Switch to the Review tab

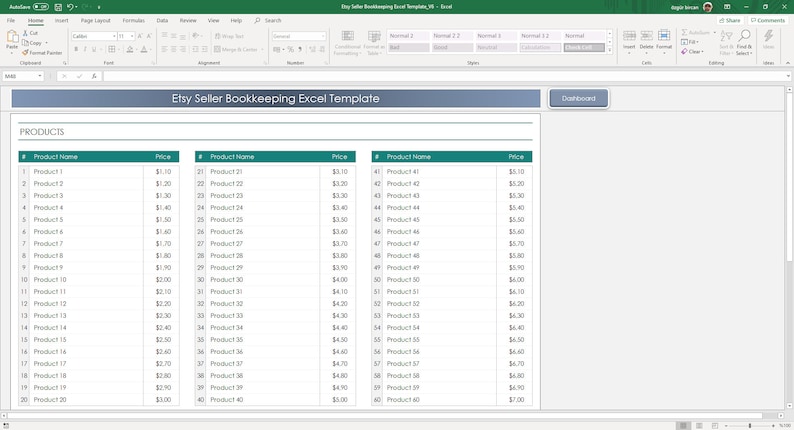[188, 20]
